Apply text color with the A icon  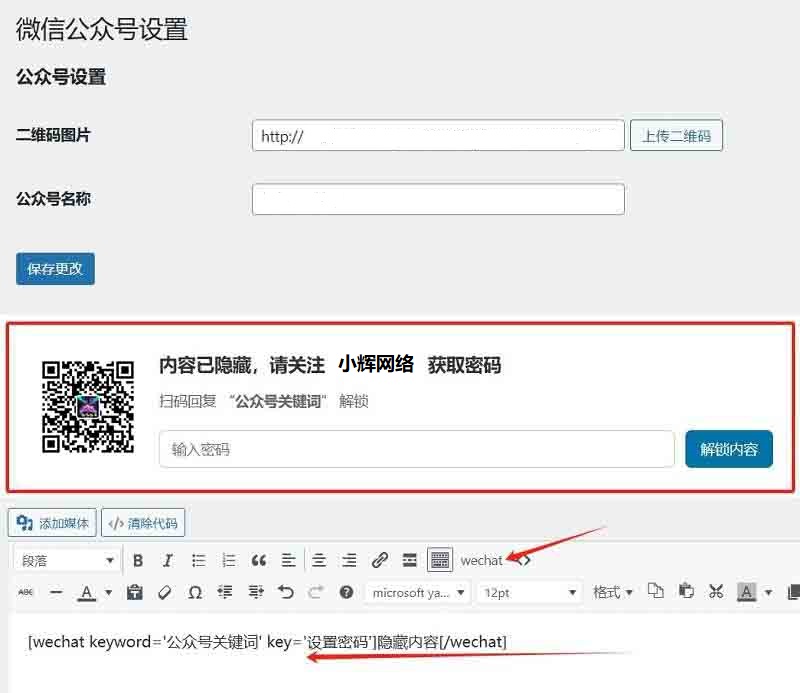[87, 592]
